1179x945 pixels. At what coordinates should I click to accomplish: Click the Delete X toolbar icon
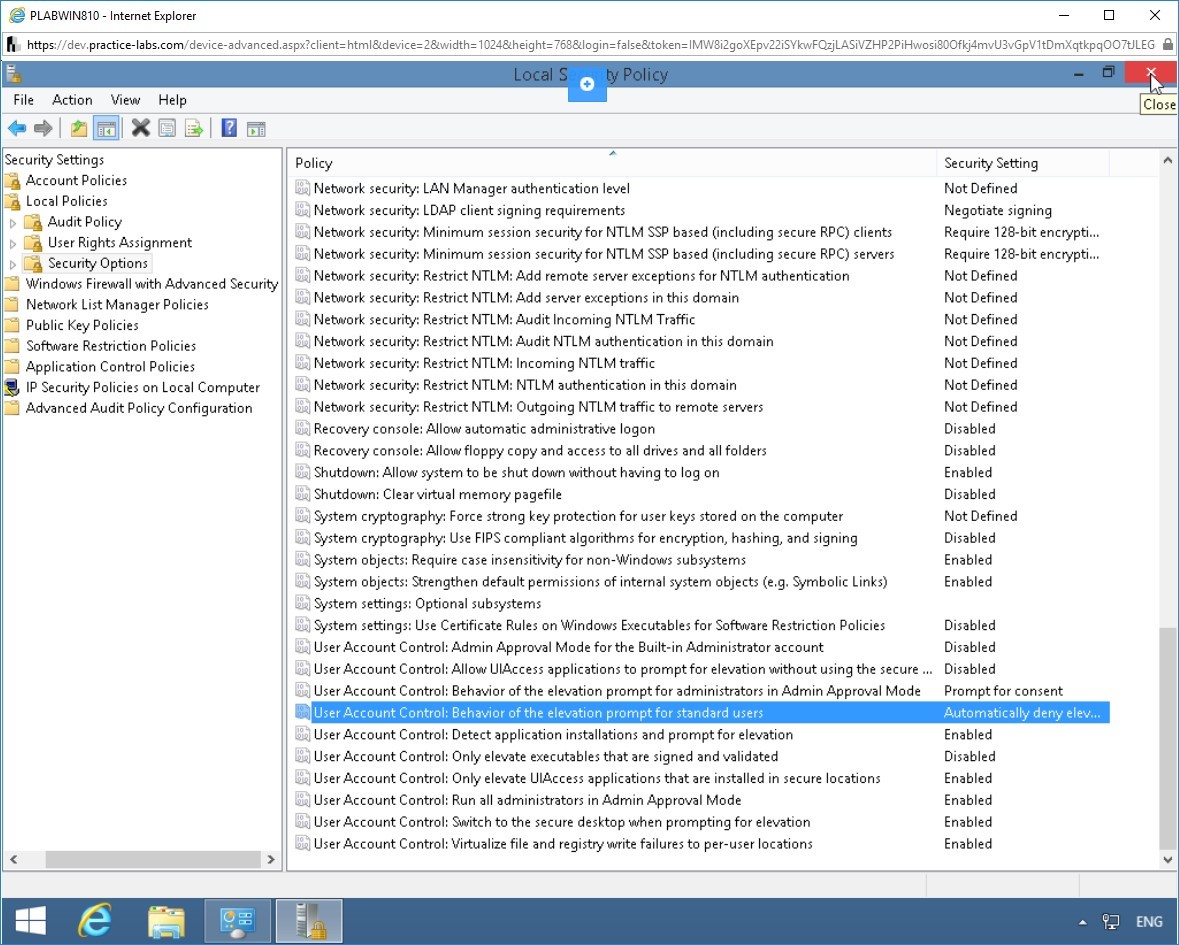(141, 129)
